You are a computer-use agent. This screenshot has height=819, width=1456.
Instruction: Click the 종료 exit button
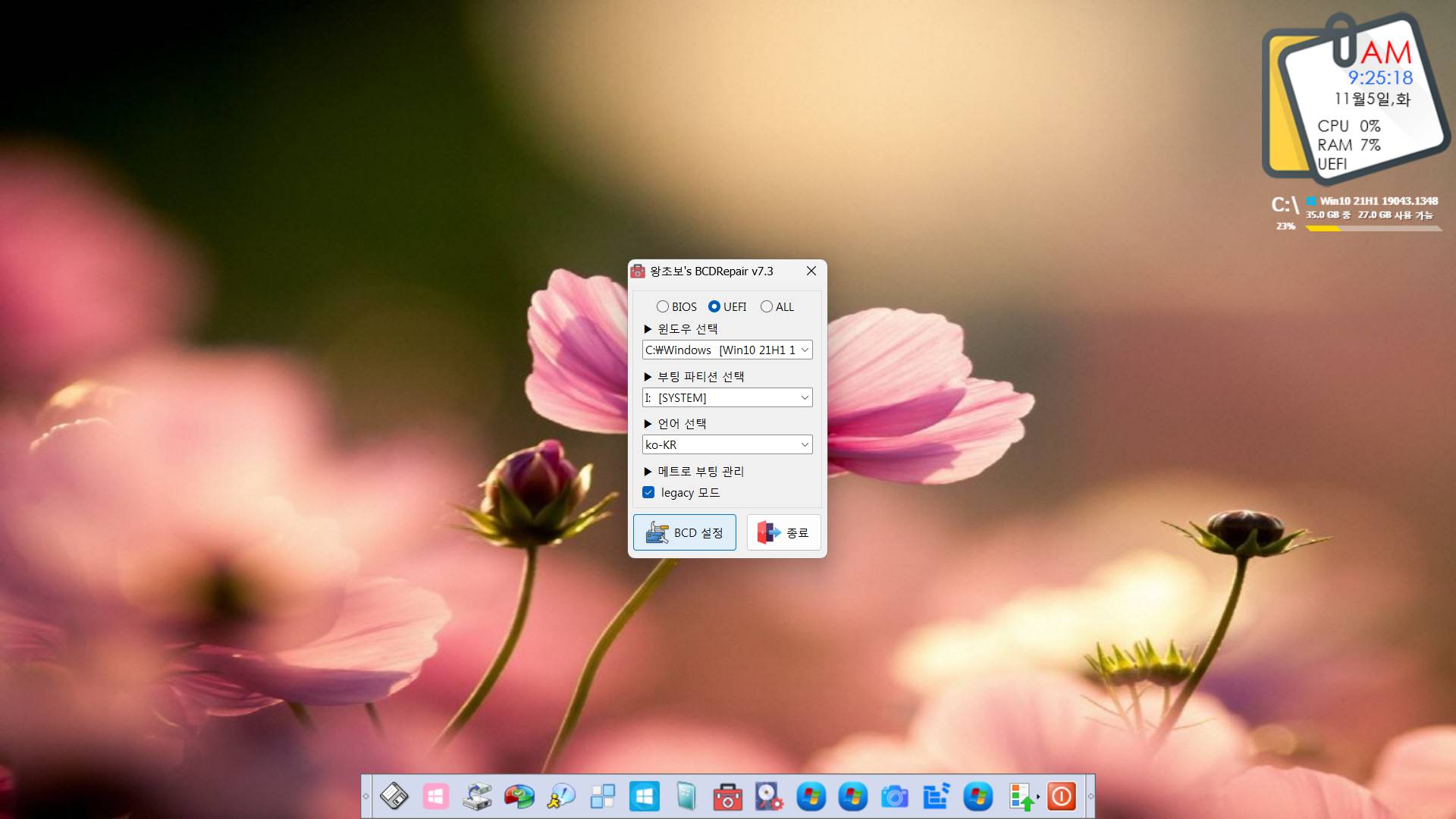(x=784, y=532)
